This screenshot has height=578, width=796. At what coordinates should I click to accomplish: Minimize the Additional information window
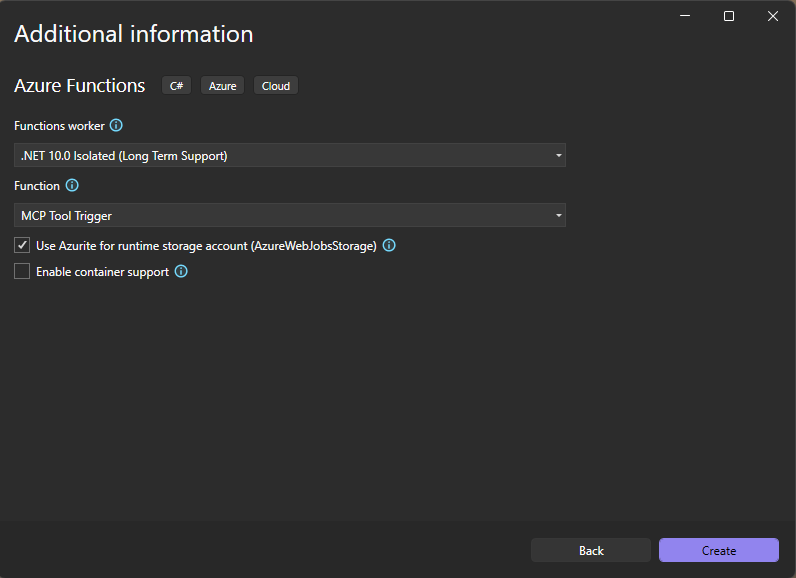tap(685, 16)
